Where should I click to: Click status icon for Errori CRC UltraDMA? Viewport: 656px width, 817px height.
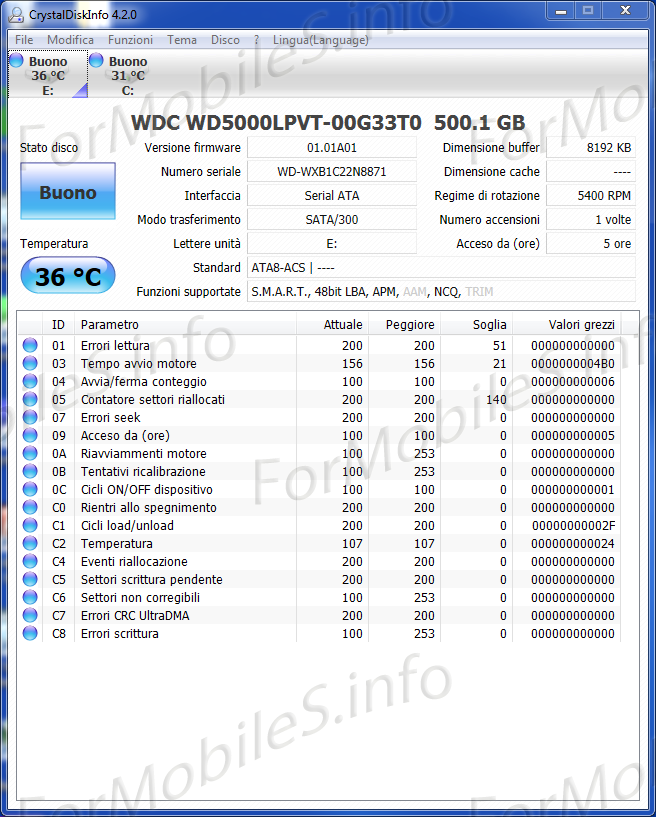click(x=30, y=616)
